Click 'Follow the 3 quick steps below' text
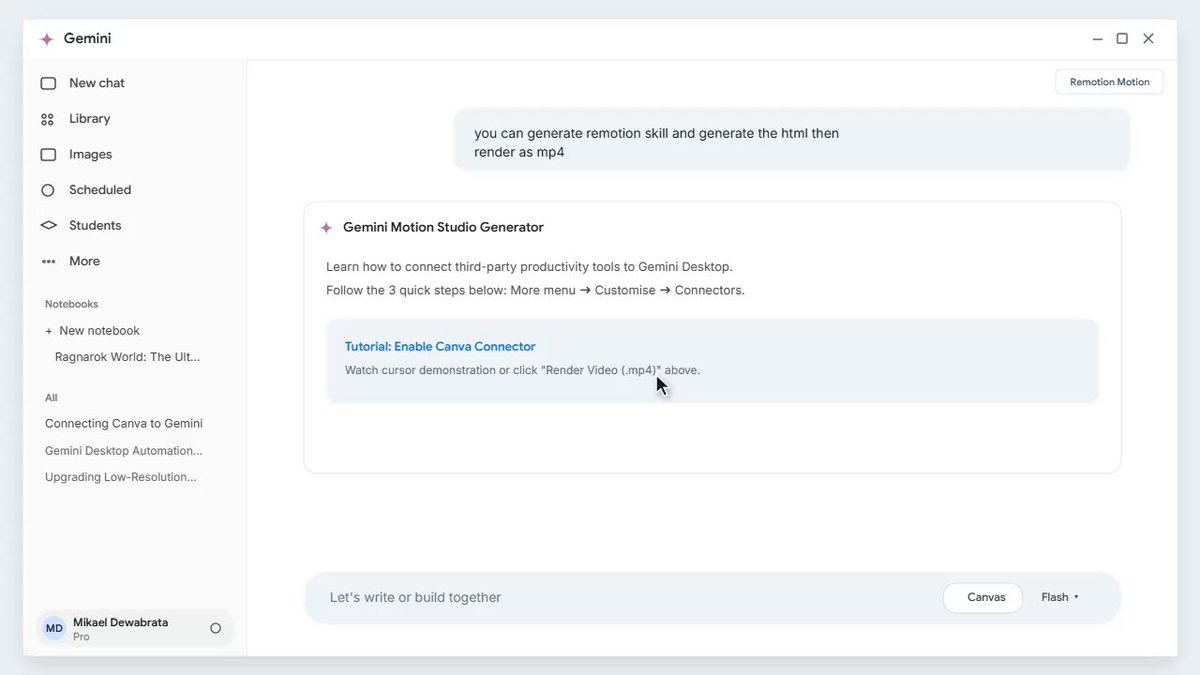The height and width of the screenshot is (675, 1200). pos(535,291)
